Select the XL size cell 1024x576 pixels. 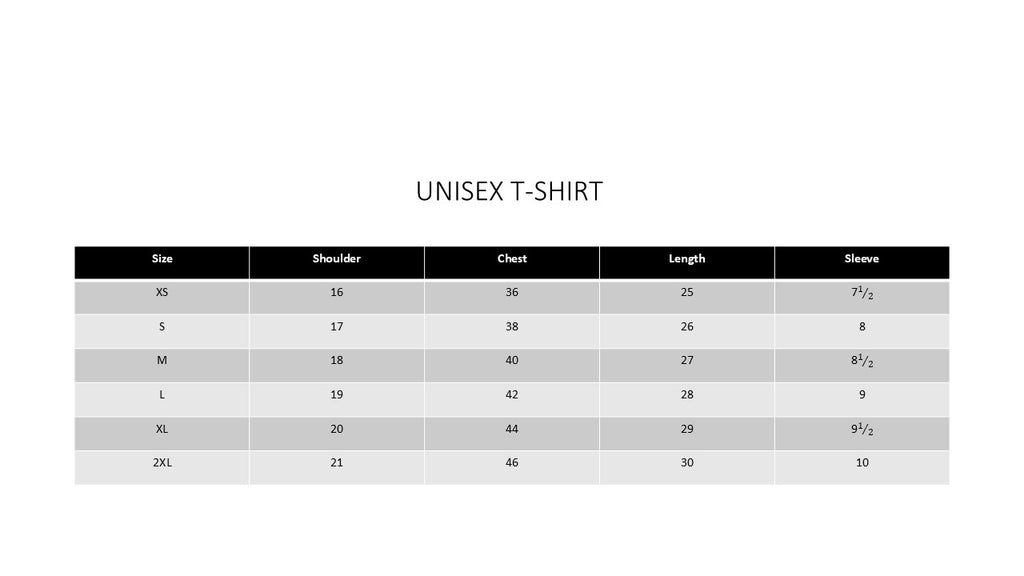pos(162,429)
